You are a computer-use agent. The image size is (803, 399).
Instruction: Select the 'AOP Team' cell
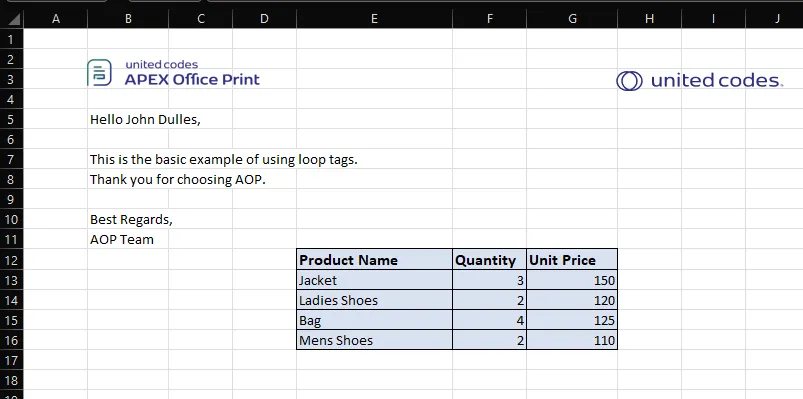[128, 239]
